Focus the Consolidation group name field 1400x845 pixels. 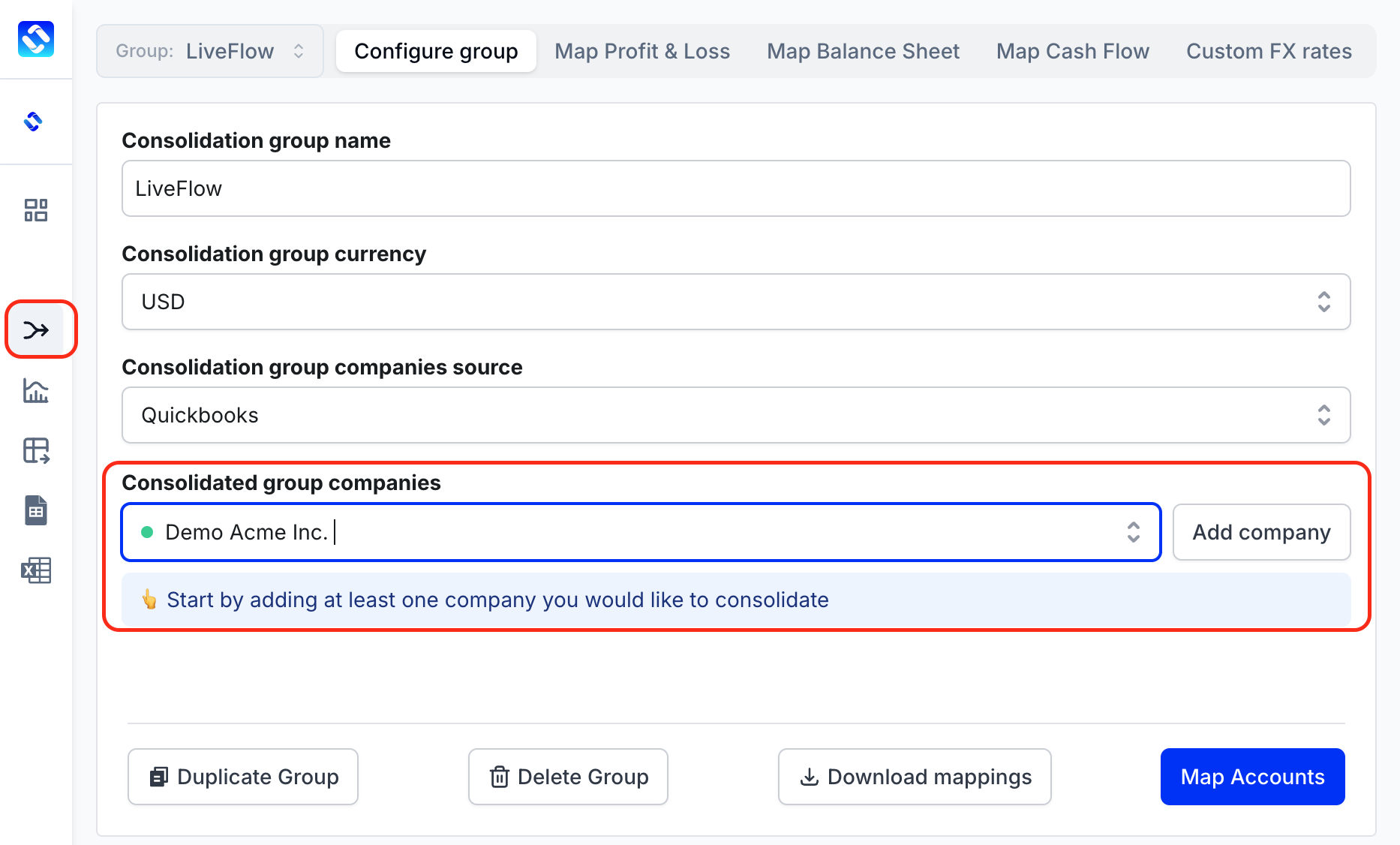pos(736,188)
